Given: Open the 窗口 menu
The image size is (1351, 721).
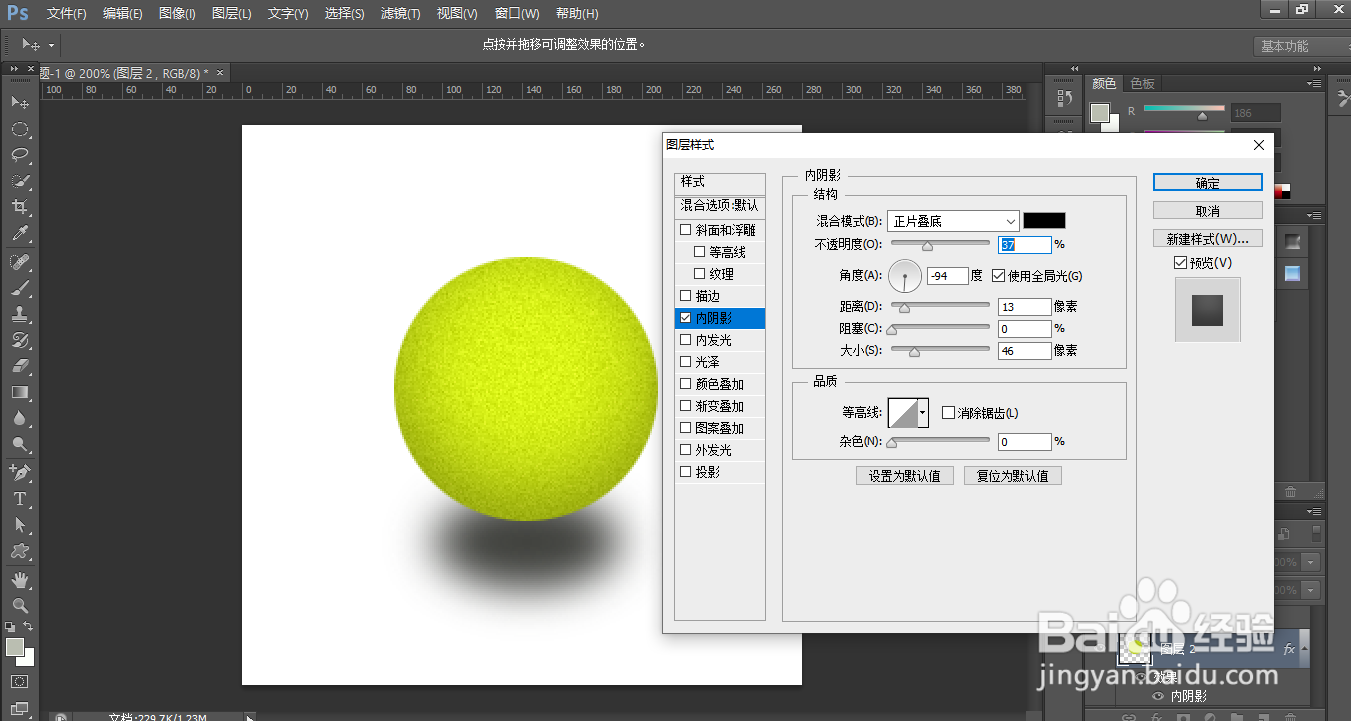Looking at the screenshot, I should (517, 14).
